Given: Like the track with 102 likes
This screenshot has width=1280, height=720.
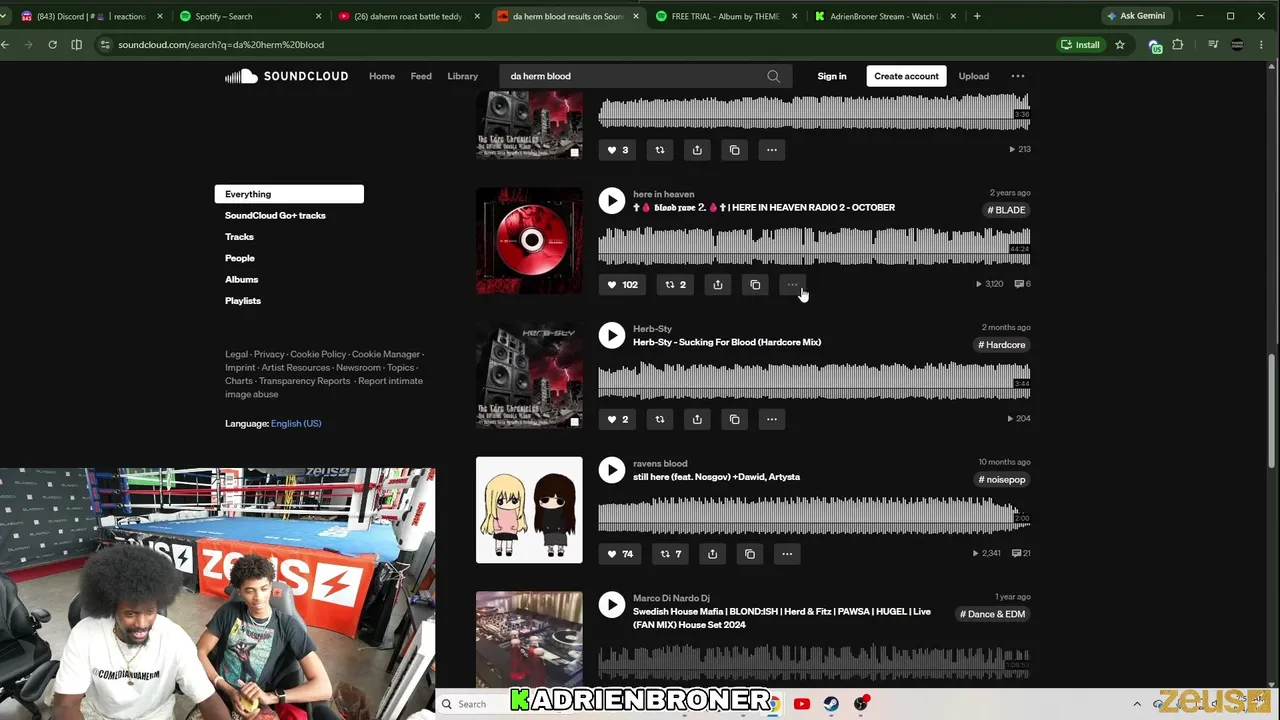Looking at the screenshot, I should [622, 285].
